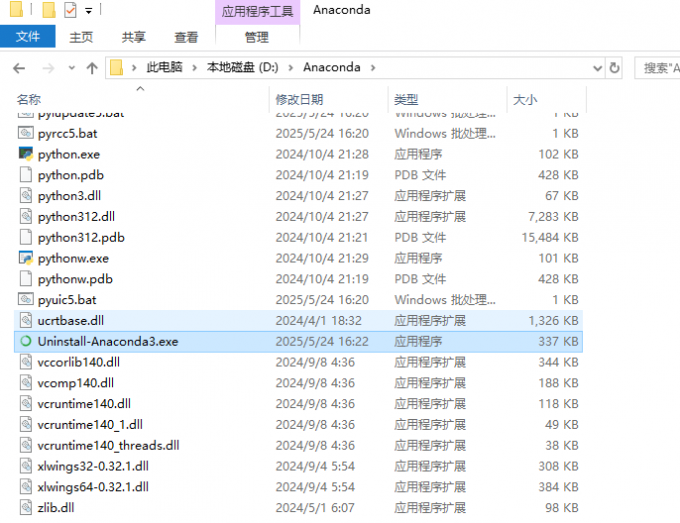Switch to the Home (主页) ribbon tab
The height and width of the screenshot is (523, 680).
(x=81, y=37)
